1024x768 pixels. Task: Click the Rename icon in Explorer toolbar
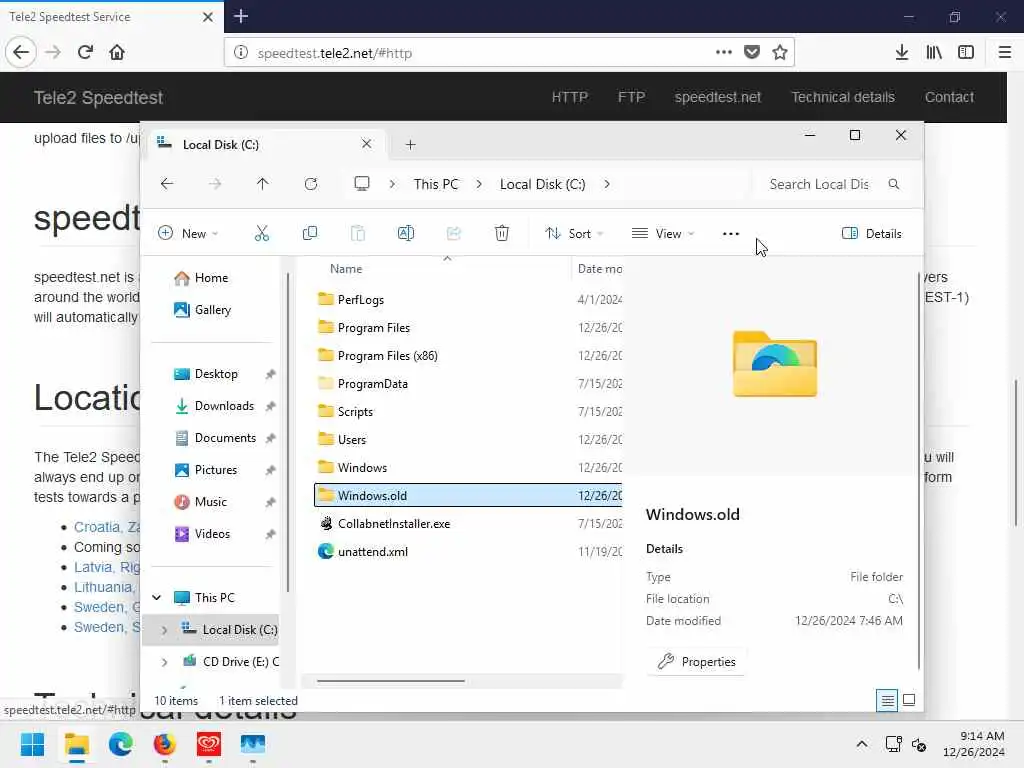tap(406, 233)
